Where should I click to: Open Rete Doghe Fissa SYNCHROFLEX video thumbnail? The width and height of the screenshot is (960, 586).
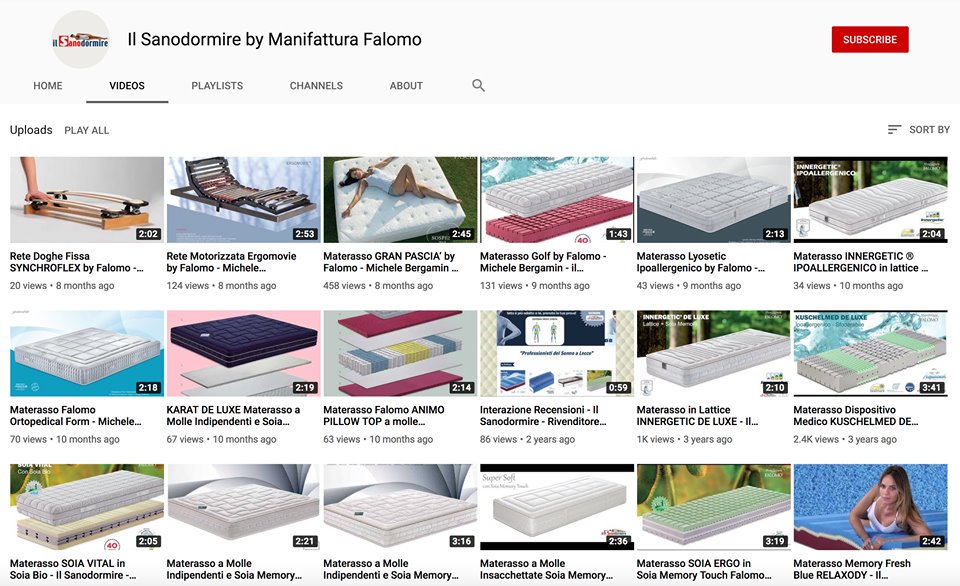pyautogui.click(x=87, y=200)
